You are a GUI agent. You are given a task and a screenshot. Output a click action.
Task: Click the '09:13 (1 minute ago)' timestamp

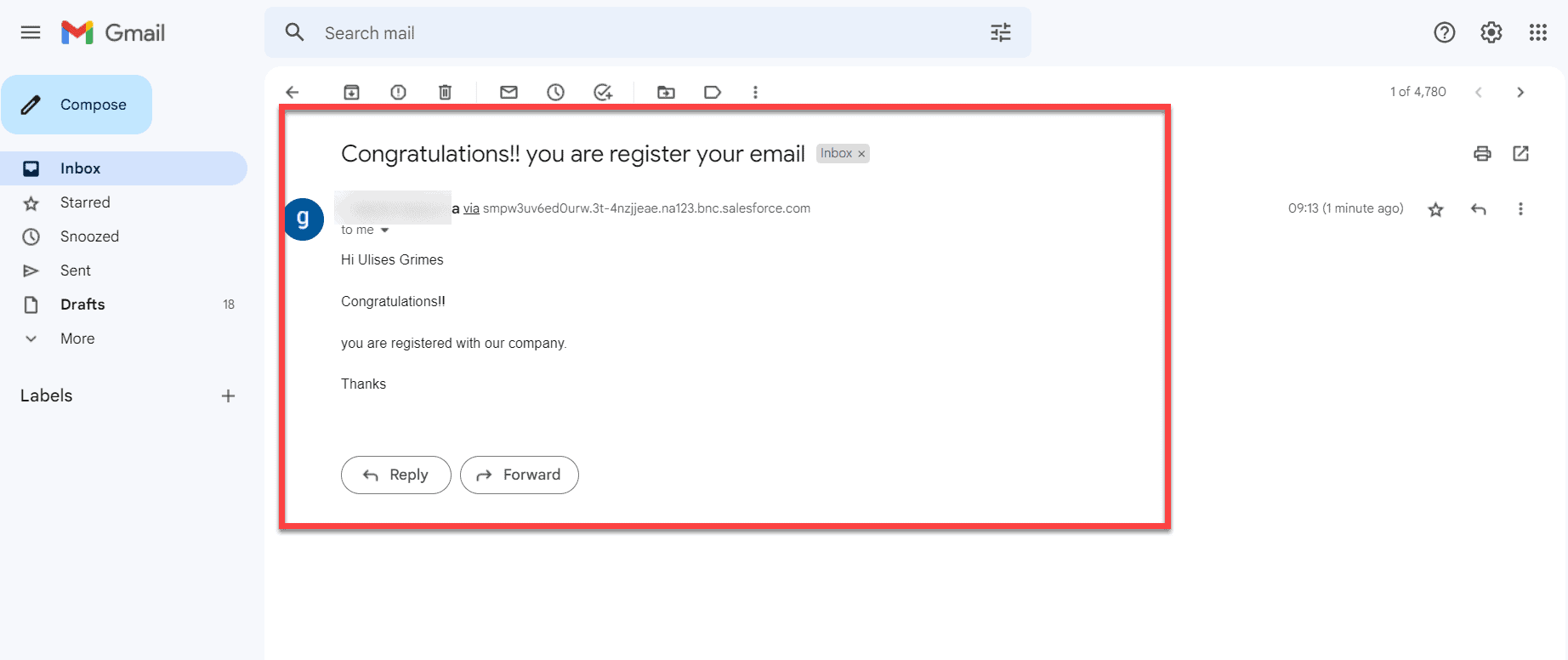tap(1345, 208)
